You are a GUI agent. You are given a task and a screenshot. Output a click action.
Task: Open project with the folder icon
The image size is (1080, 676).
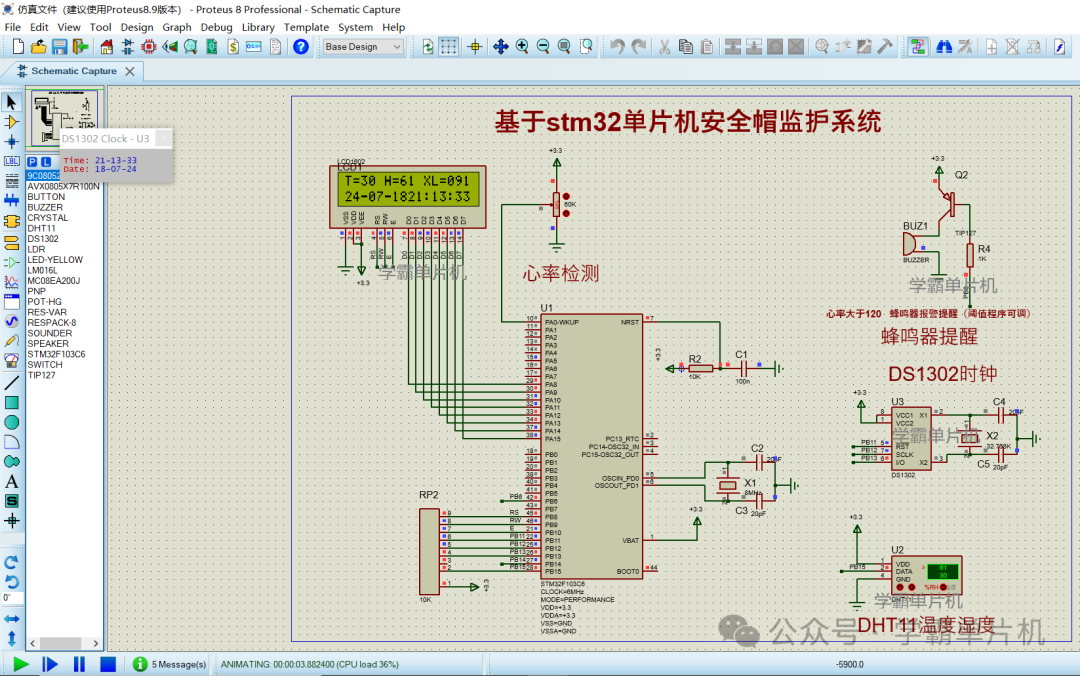click(x=39, y=46)
